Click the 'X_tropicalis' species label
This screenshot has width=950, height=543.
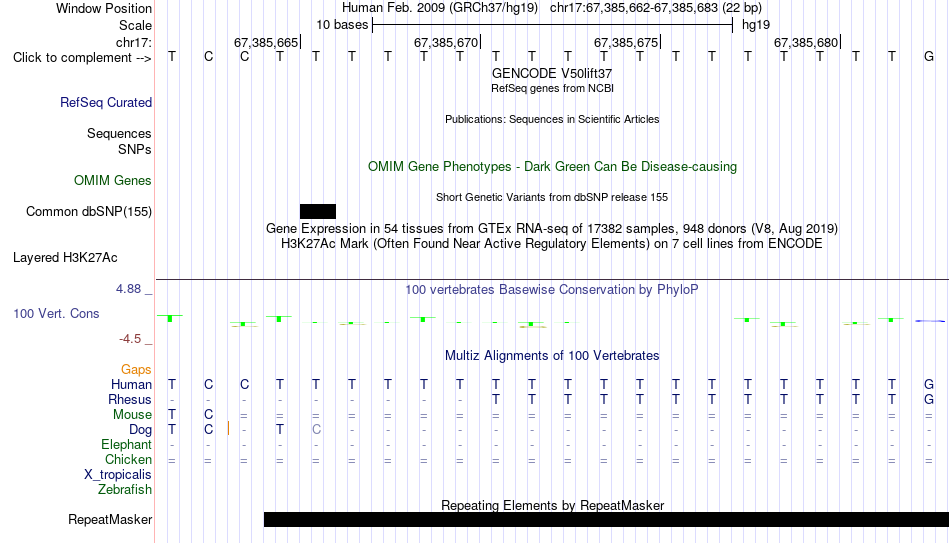(118, 475)
